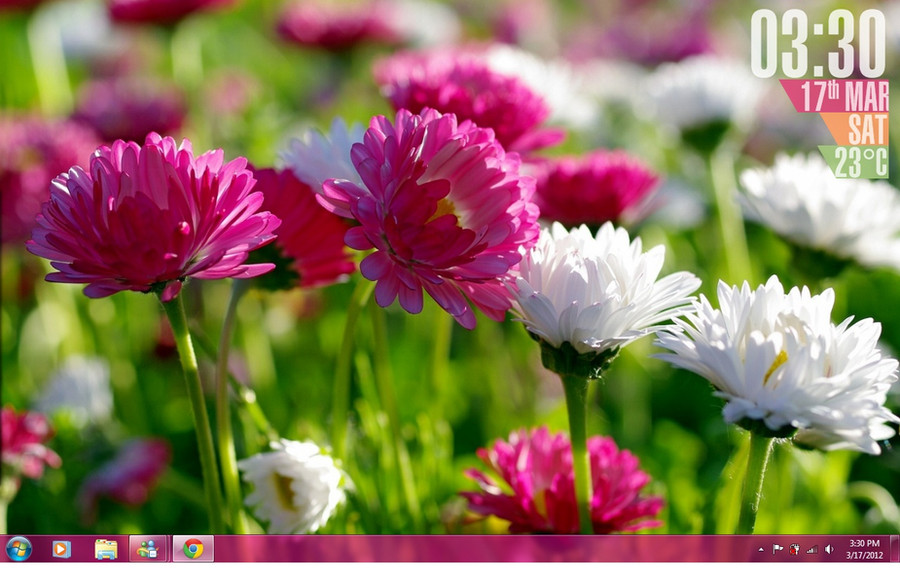Launch Windows Media Player from taskbar

pyautogui.click(x=61, y=549)
